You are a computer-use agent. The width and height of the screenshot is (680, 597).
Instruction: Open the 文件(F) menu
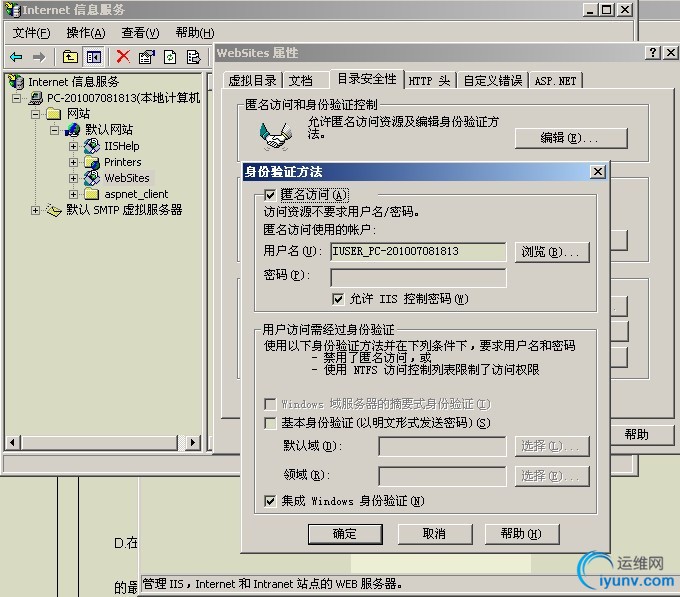pyautogui.click(x=31, y=33)
